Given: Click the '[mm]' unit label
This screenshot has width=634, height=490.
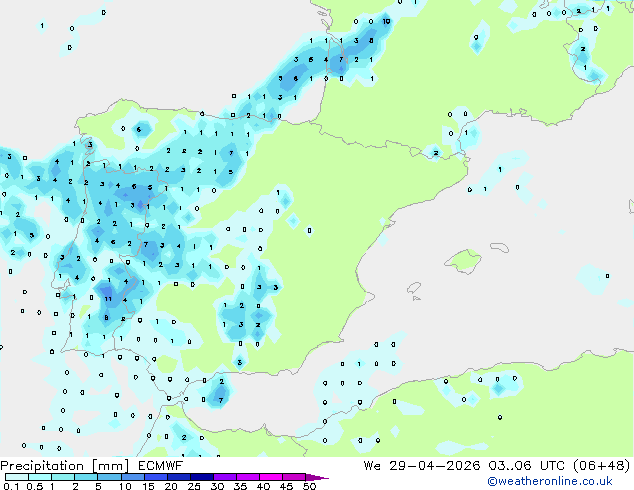Looking at the screenshot, I should point(110,466).
